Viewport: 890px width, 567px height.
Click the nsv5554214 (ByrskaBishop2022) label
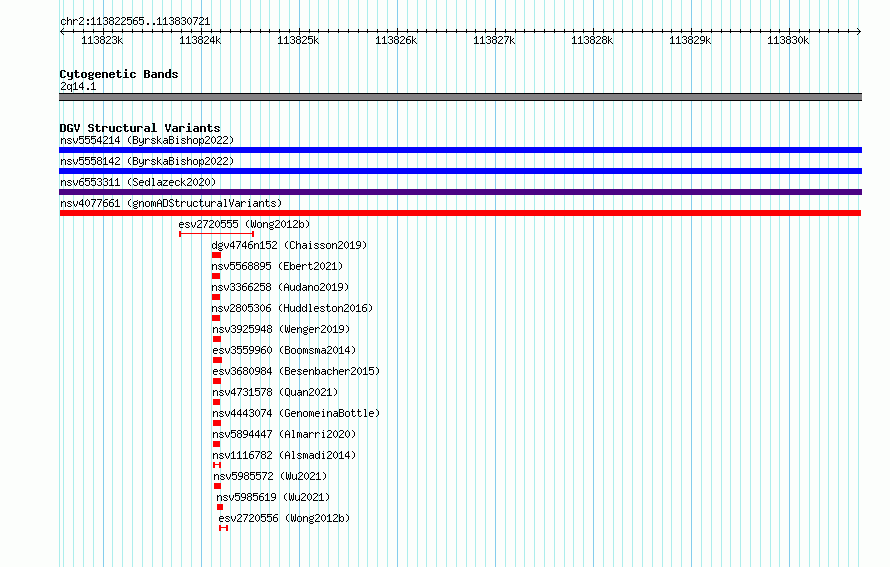pyautogui.click(x=147, y=140)
